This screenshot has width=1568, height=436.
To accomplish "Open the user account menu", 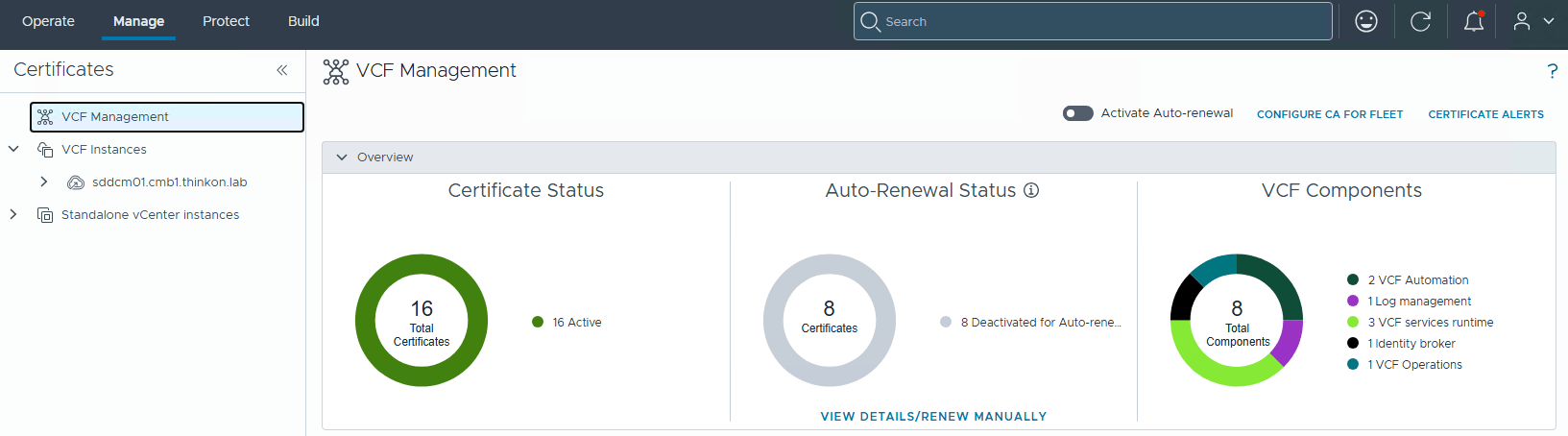I will (x=1533, y=21).
